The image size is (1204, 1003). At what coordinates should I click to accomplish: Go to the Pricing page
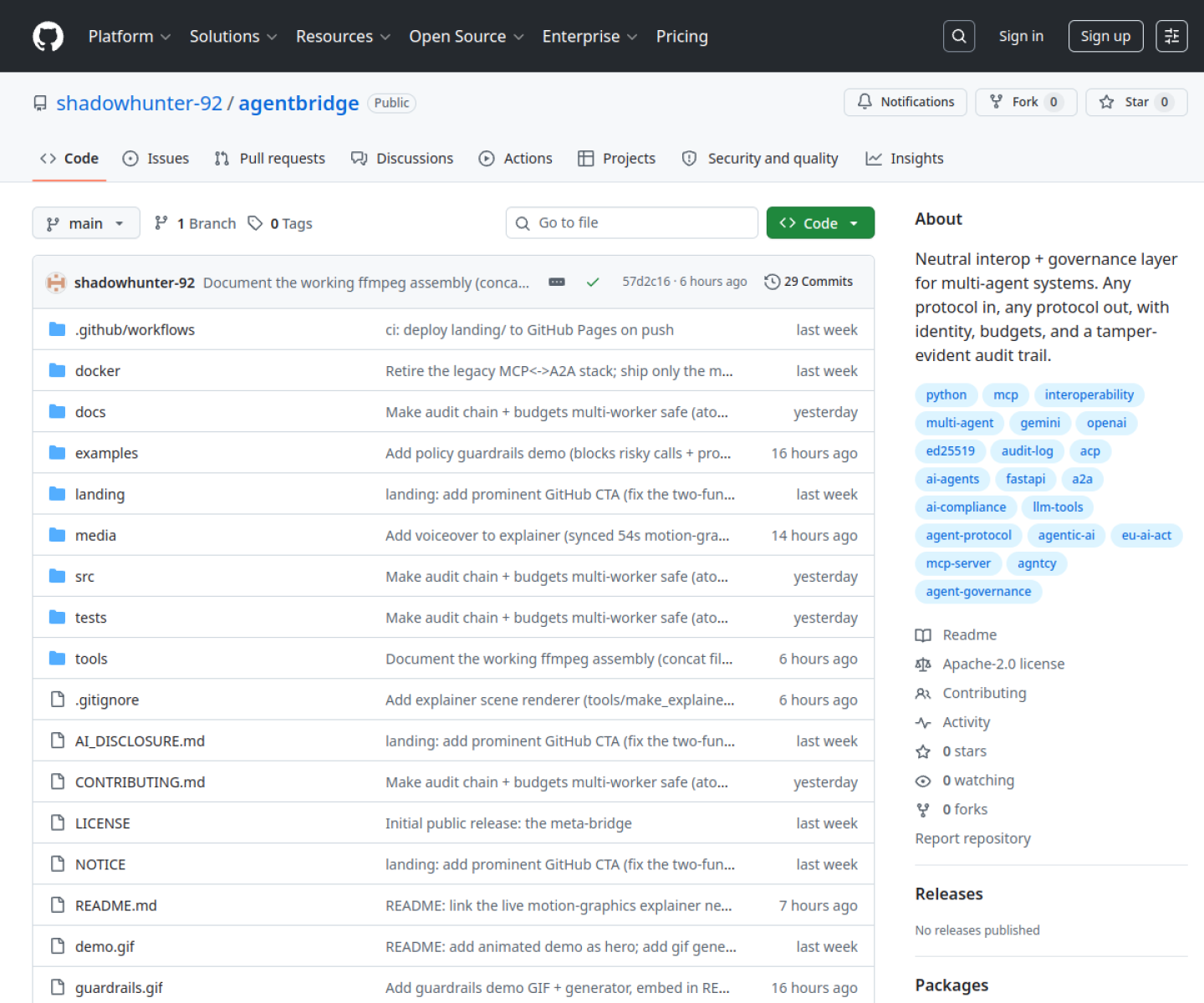click(x=681, y=36)
